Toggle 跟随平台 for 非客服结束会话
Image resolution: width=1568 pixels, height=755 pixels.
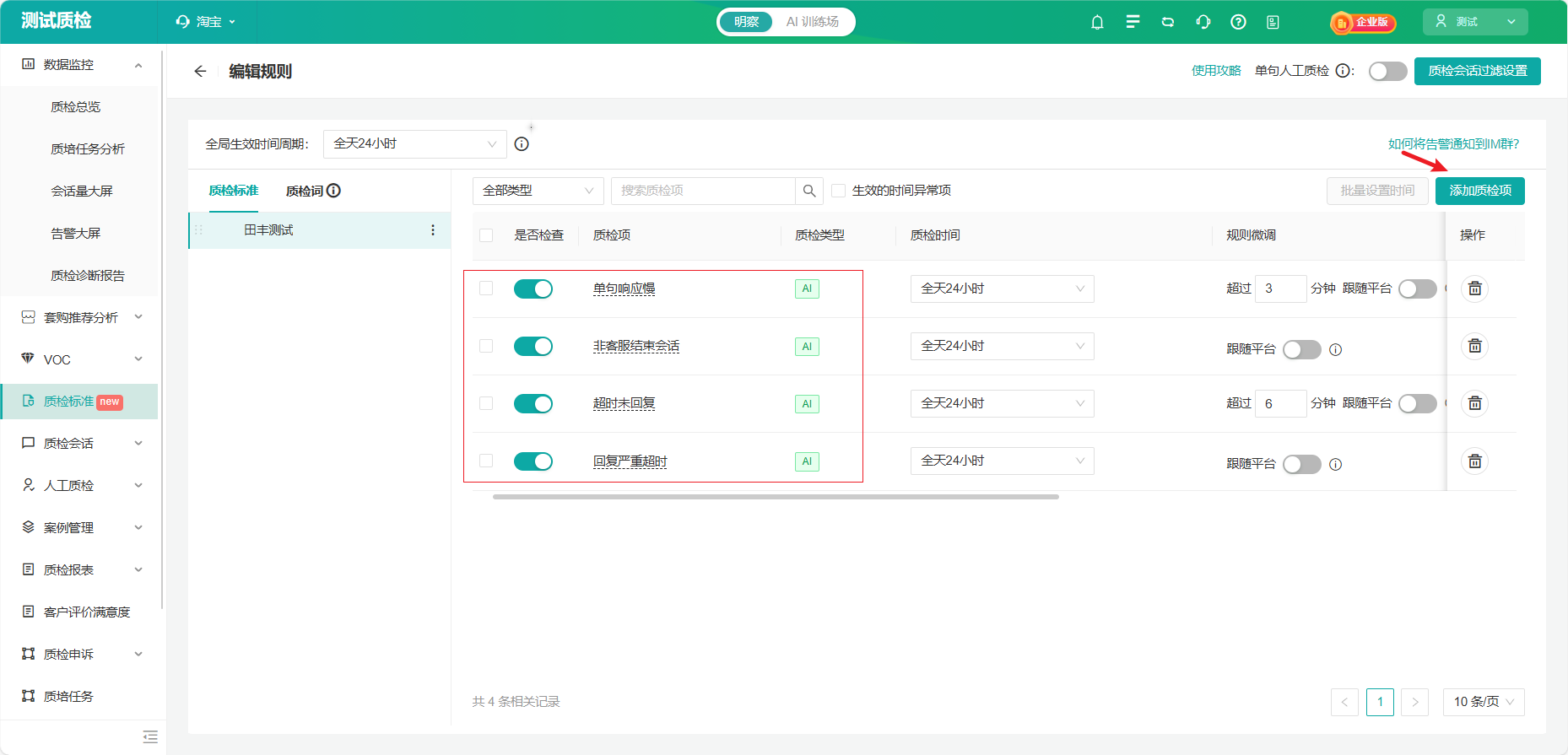[x=1302, y=349]
